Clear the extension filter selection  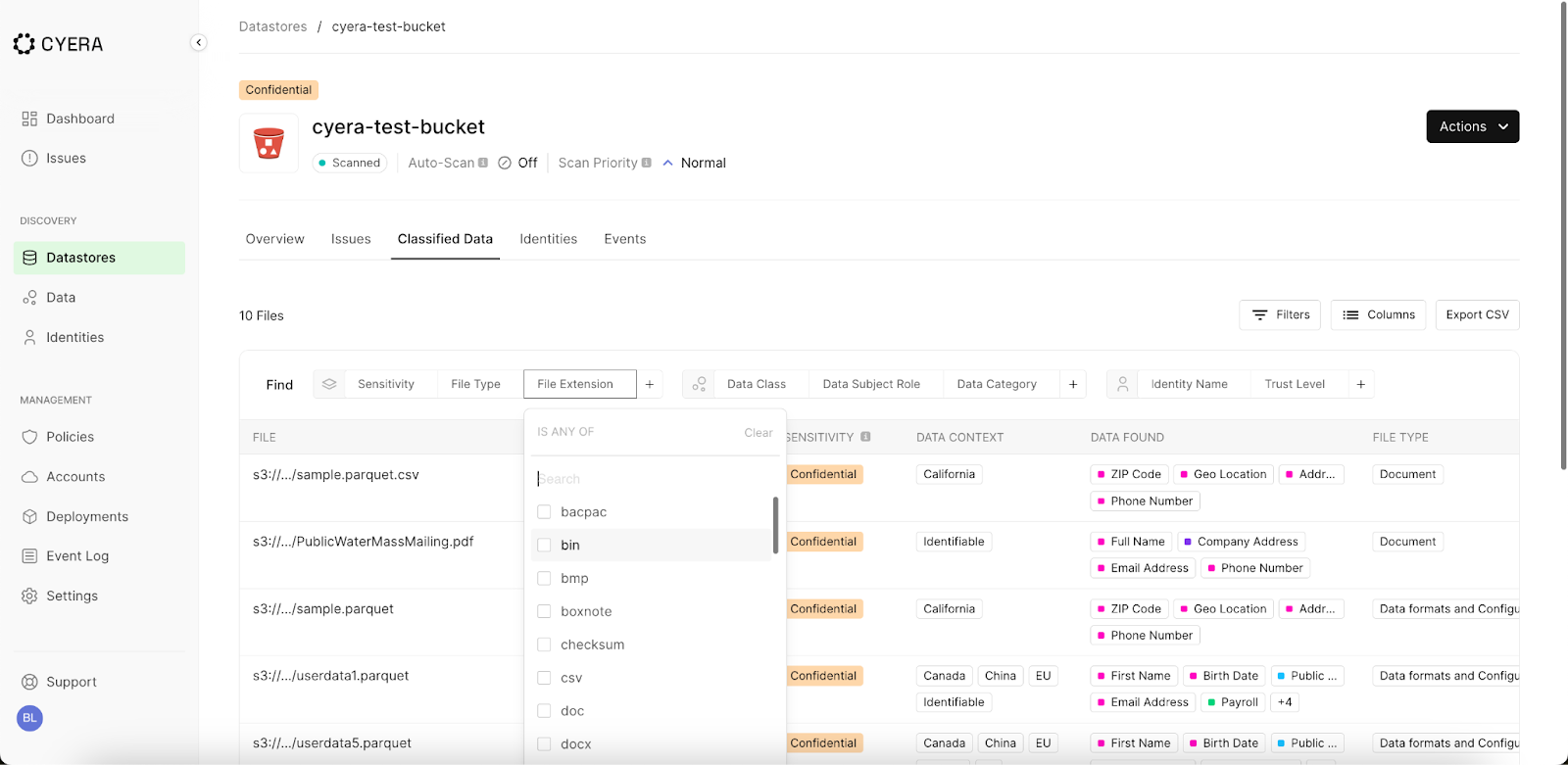758,432
